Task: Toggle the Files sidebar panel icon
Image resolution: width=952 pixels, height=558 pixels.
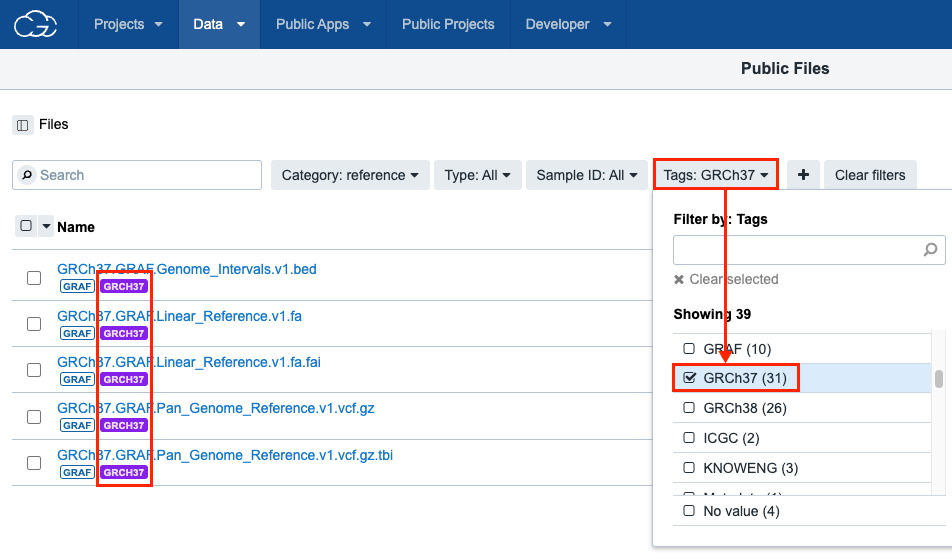Action: pos(22,125)
